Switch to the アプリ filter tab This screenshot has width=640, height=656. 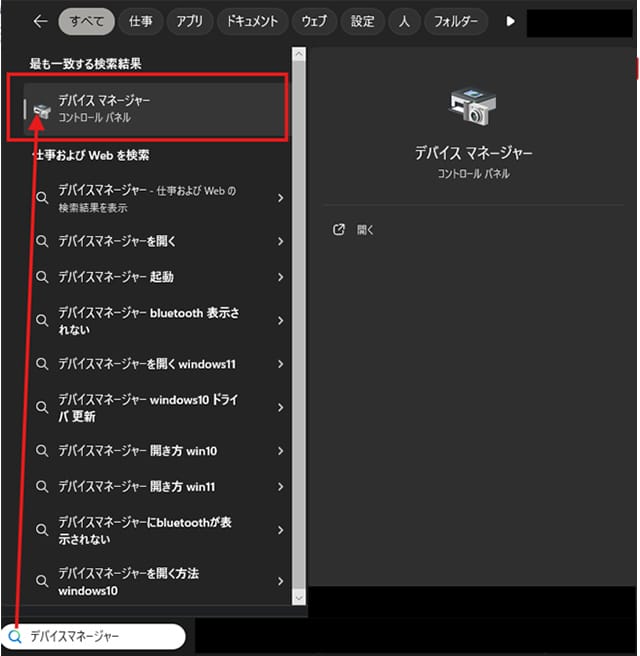(x=189, y=21)
